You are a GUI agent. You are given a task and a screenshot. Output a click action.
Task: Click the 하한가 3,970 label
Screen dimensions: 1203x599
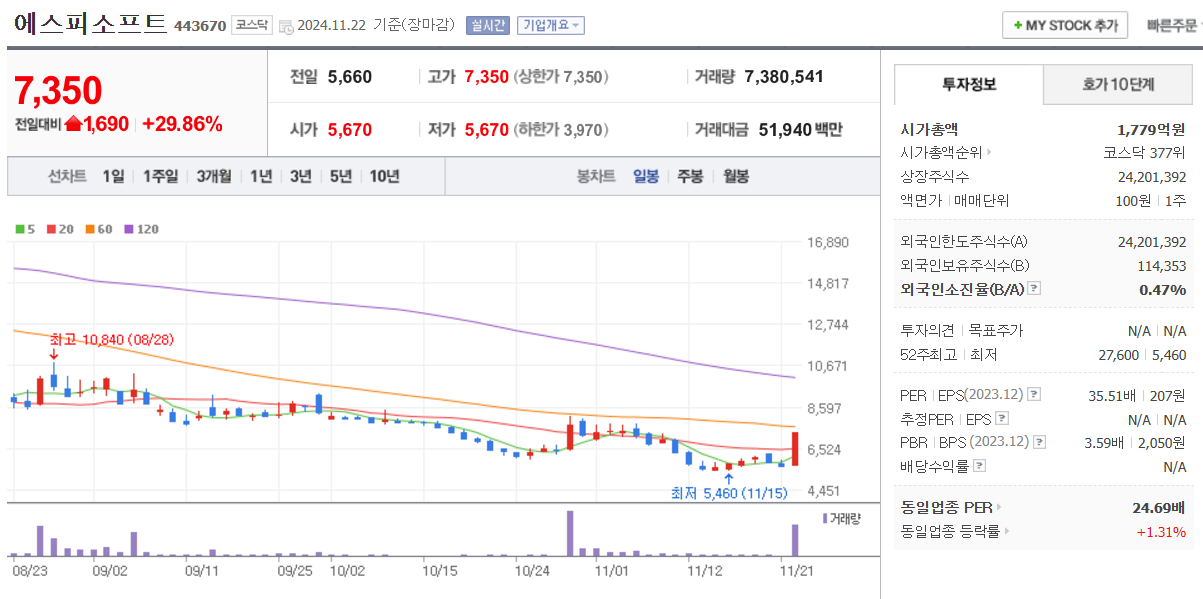(561, 129)
